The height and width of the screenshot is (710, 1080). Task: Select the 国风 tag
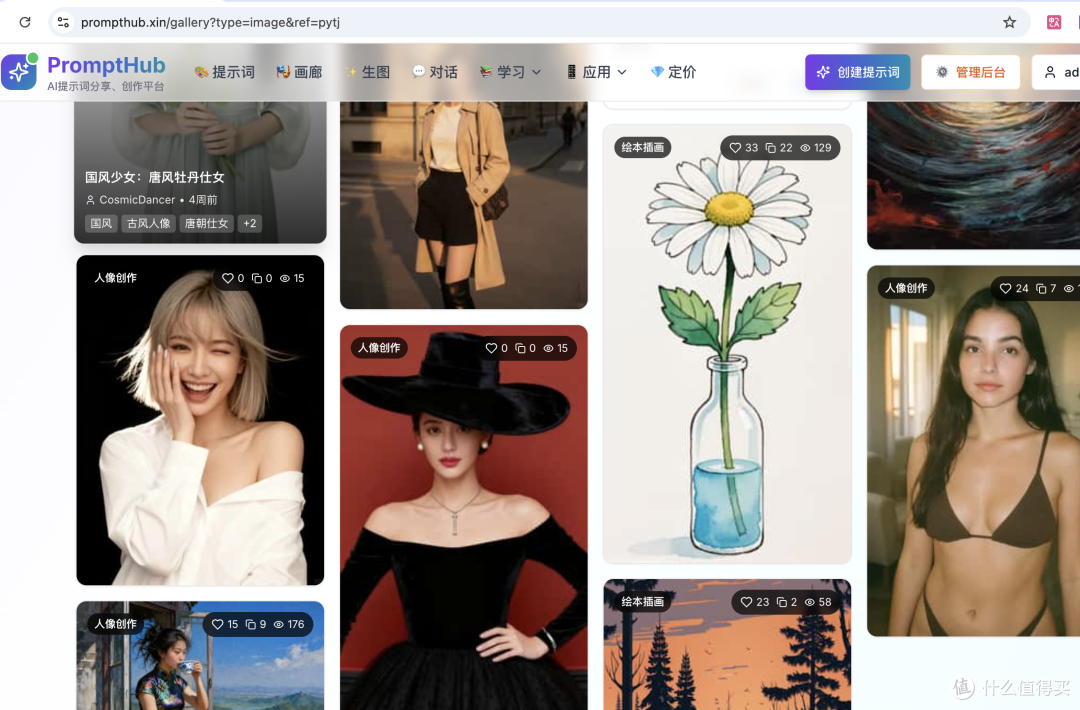click(101, 223)
